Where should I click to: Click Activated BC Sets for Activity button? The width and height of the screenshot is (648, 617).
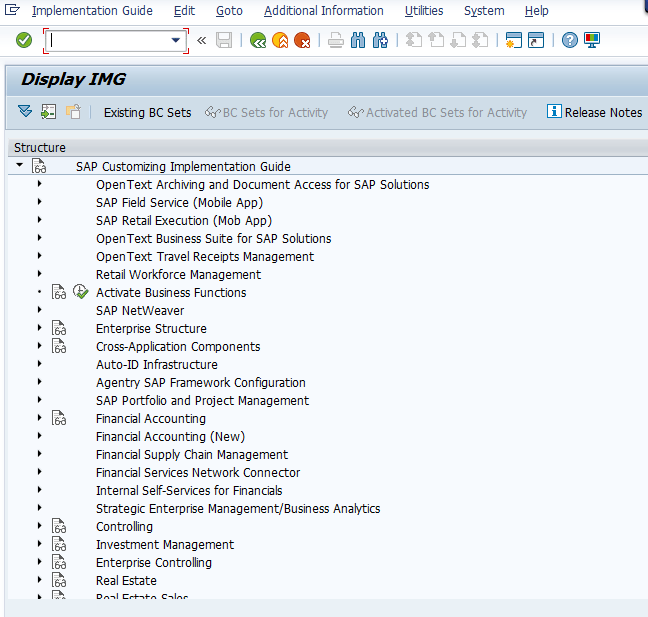tap(437, 112)
